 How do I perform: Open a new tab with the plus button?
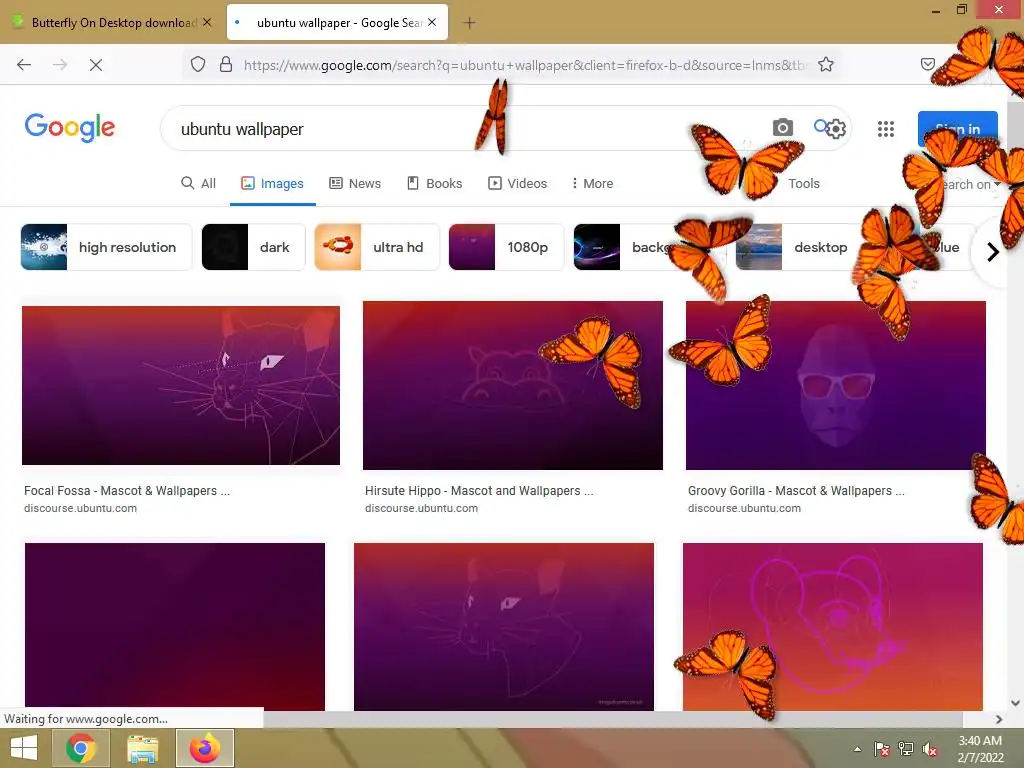tap(469, 23)
